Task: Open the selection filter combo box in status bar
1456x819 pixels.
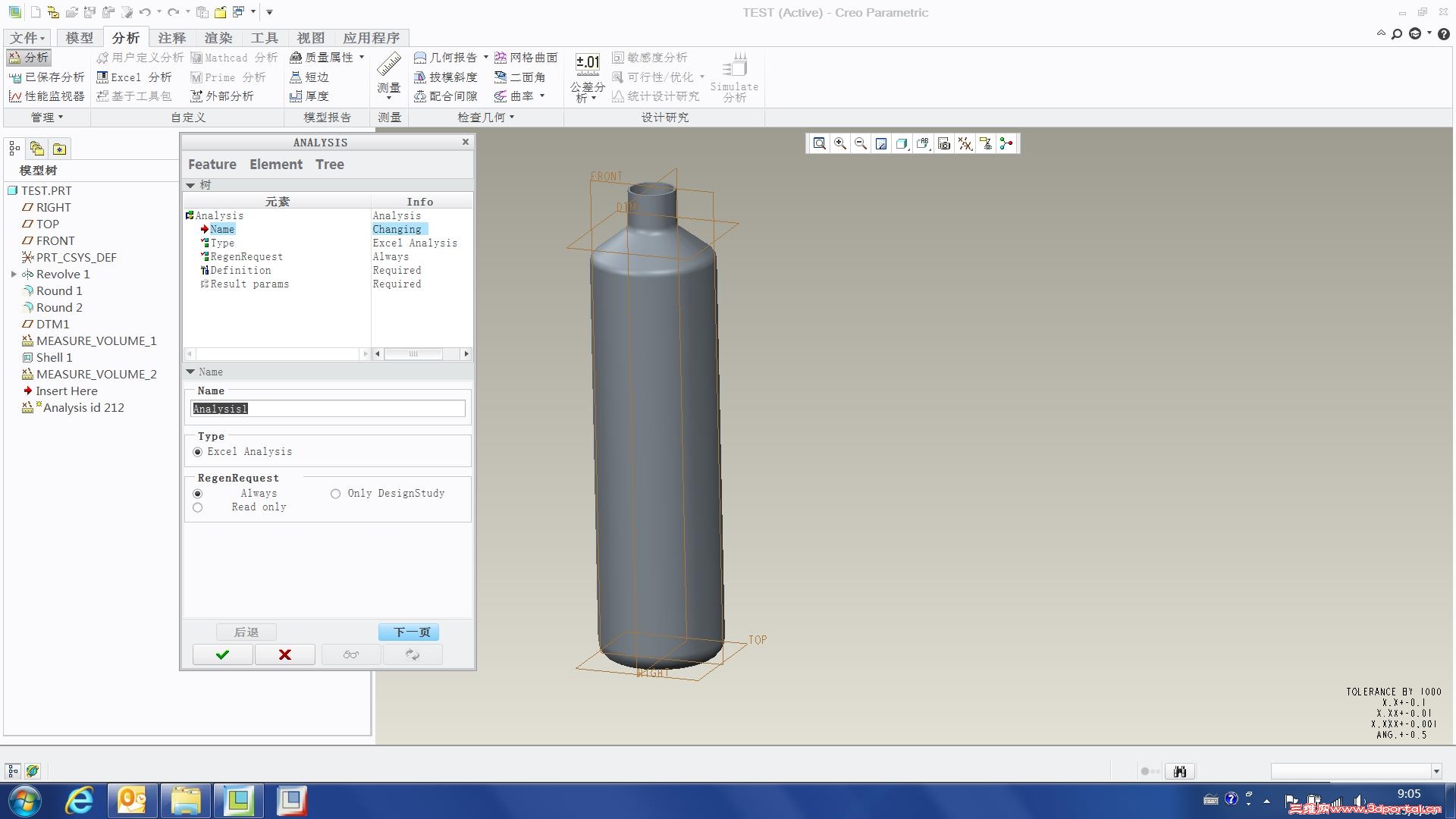Action: (x=1356, y=771)
